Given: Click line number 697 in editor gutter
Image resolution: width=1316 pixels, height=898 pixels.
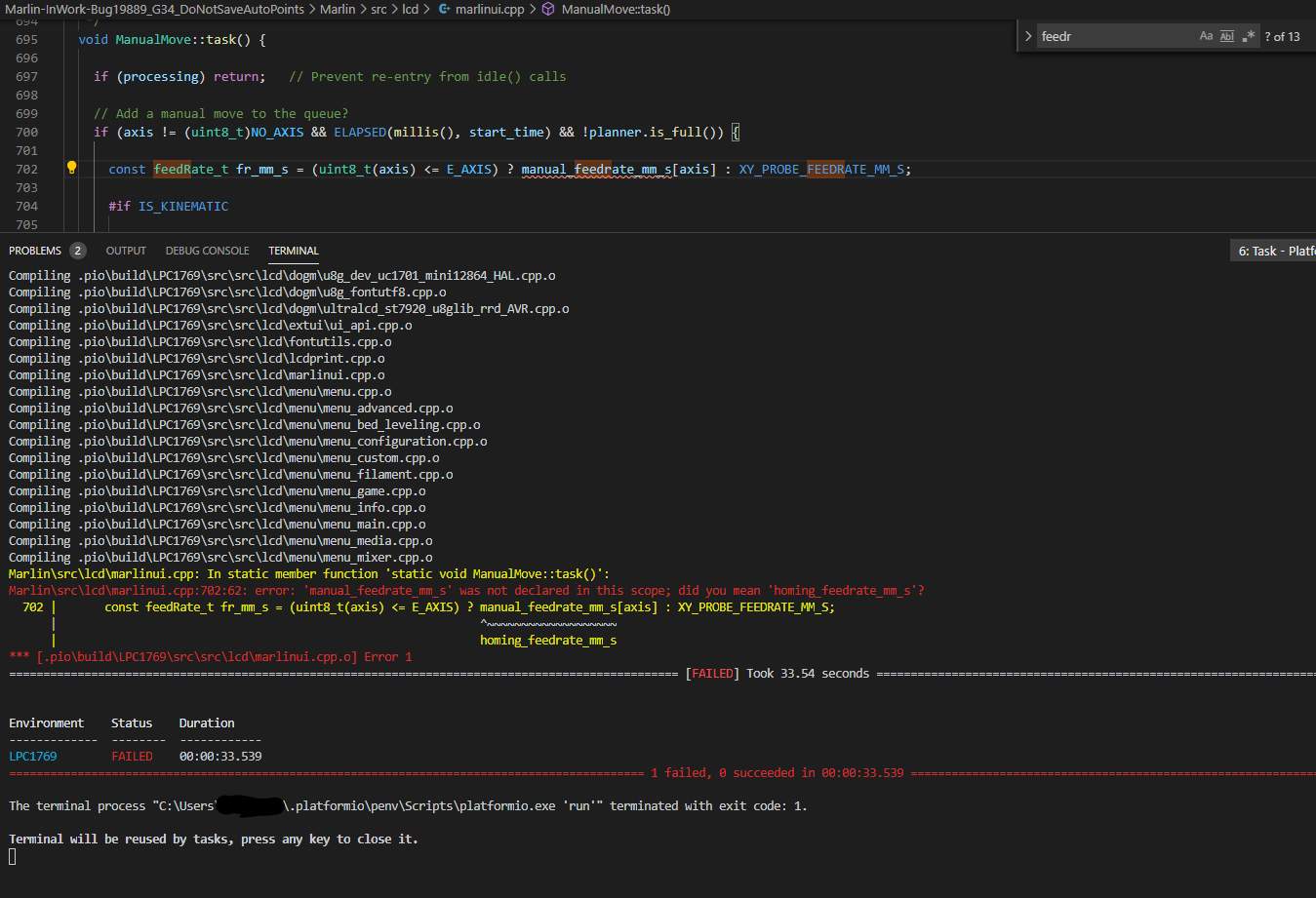Looking at the screenshot, I should click(x=27, y=76).
